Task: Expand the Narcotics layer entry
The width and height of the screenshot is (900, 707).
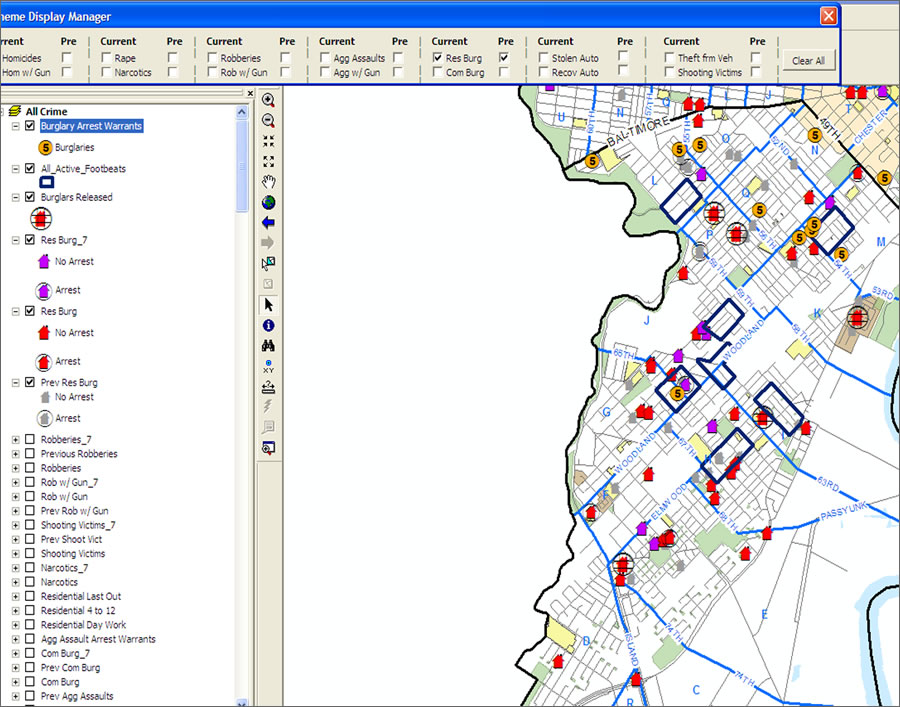Action: (16, 583)
